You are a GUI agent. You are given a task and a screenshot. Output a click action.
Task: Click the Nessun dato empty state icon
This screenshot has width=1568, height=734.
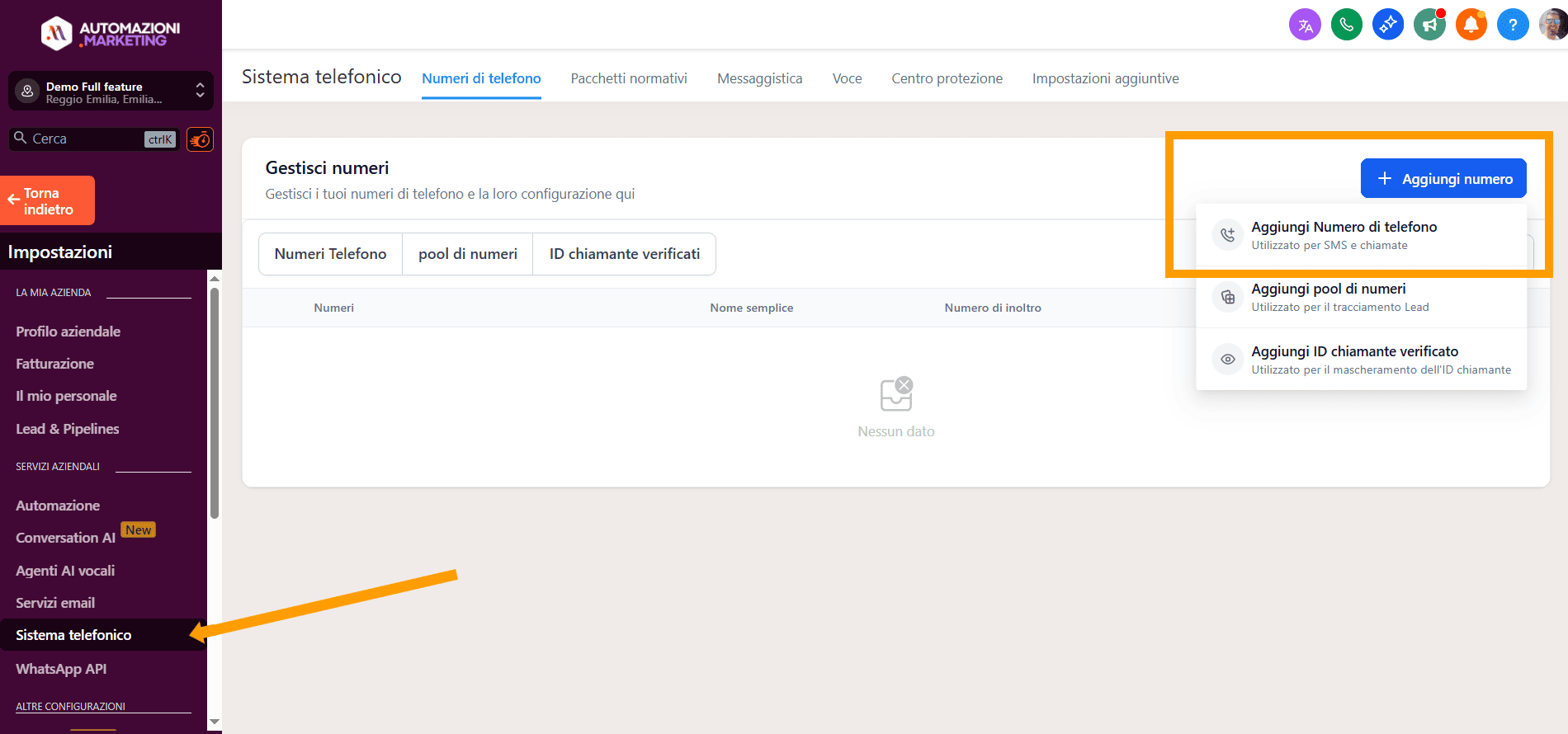896,393
